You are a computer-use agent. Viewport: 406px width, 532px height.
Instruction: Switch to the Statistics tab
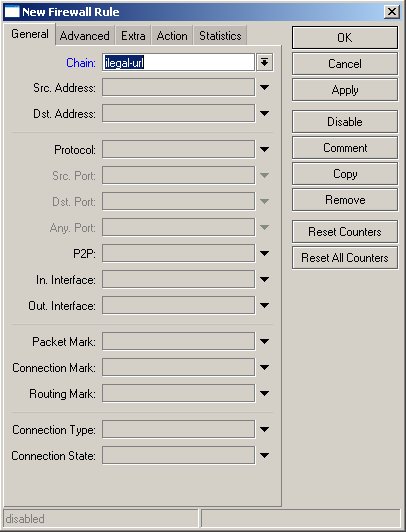tap(220, 36)
